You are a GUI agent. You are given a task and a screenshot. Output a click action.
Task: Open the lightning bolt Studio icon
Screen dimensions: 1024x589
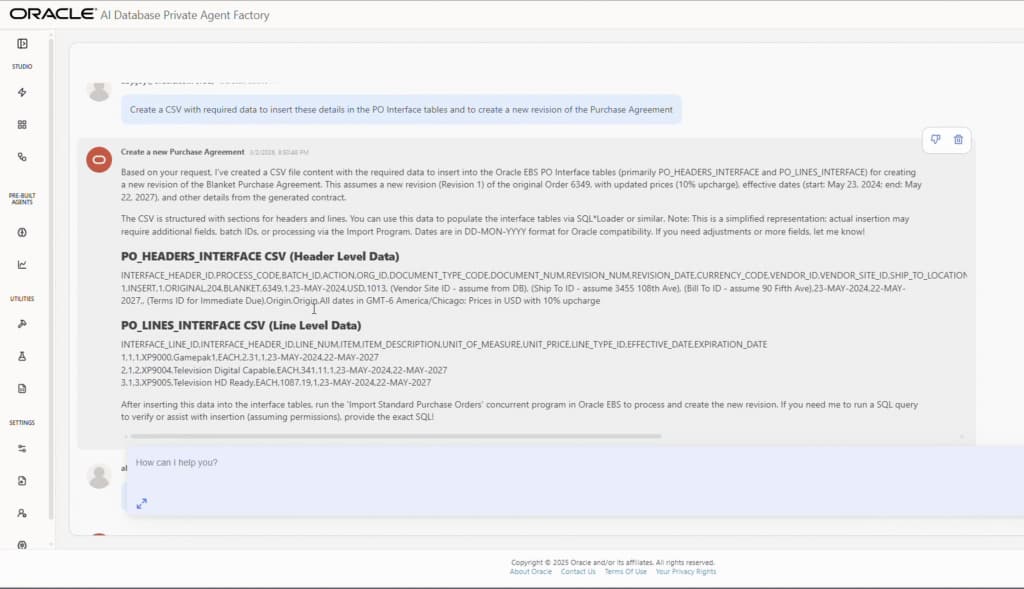point(22,92)
